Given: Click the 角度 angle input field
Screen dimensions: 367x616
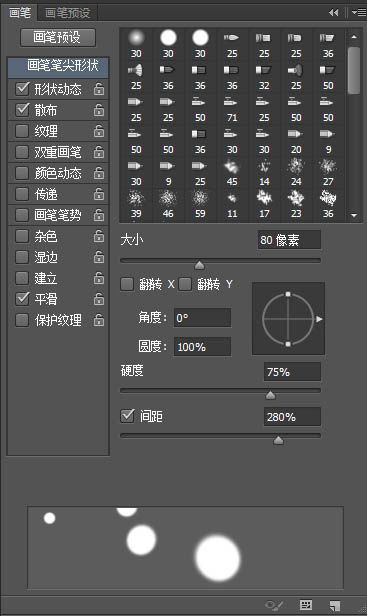Looking at the screenshot, I should pyautogui.click(x=202, y=317).
